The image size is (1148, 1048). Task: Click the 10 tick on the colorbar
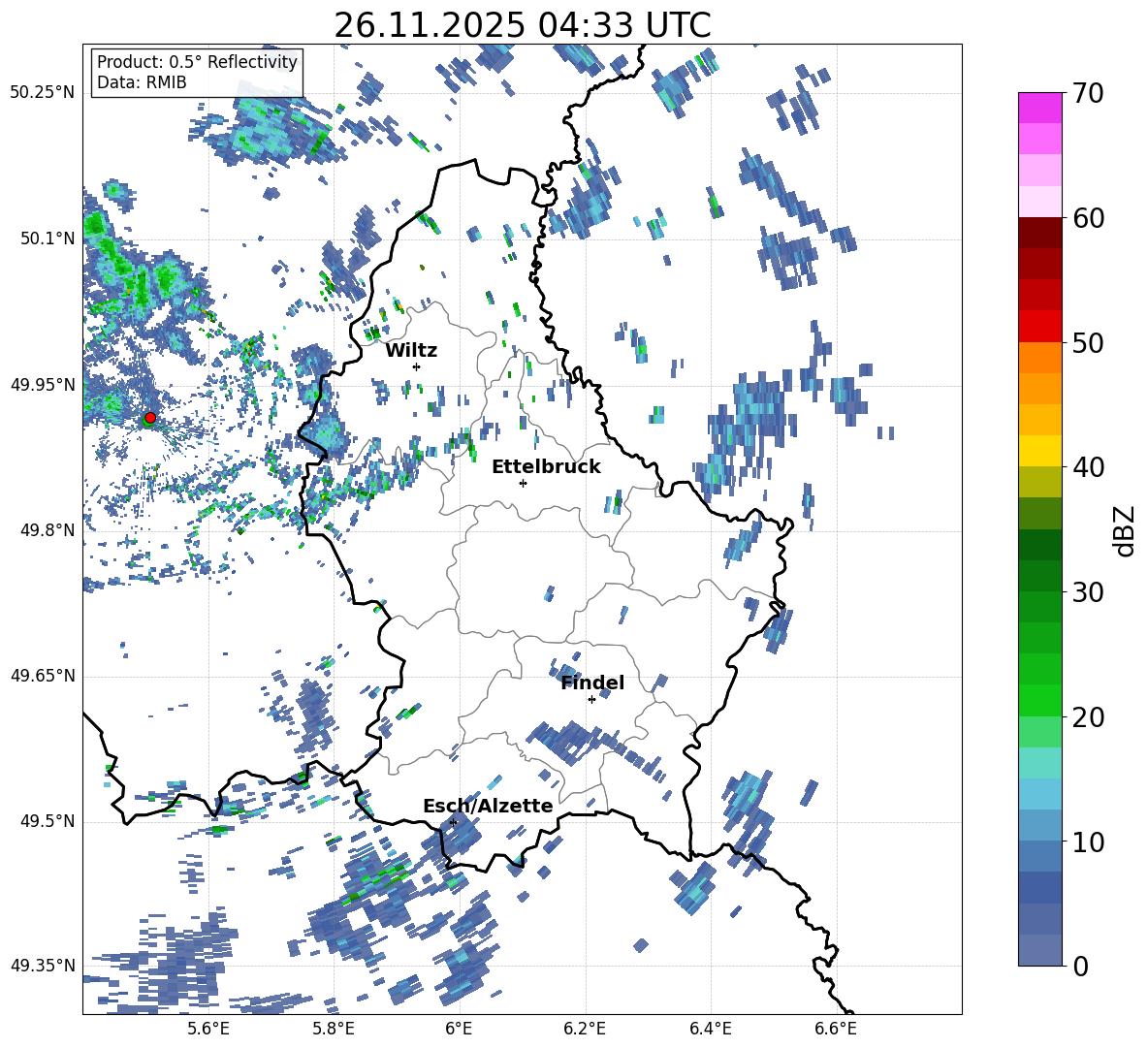click(1088, 842)
